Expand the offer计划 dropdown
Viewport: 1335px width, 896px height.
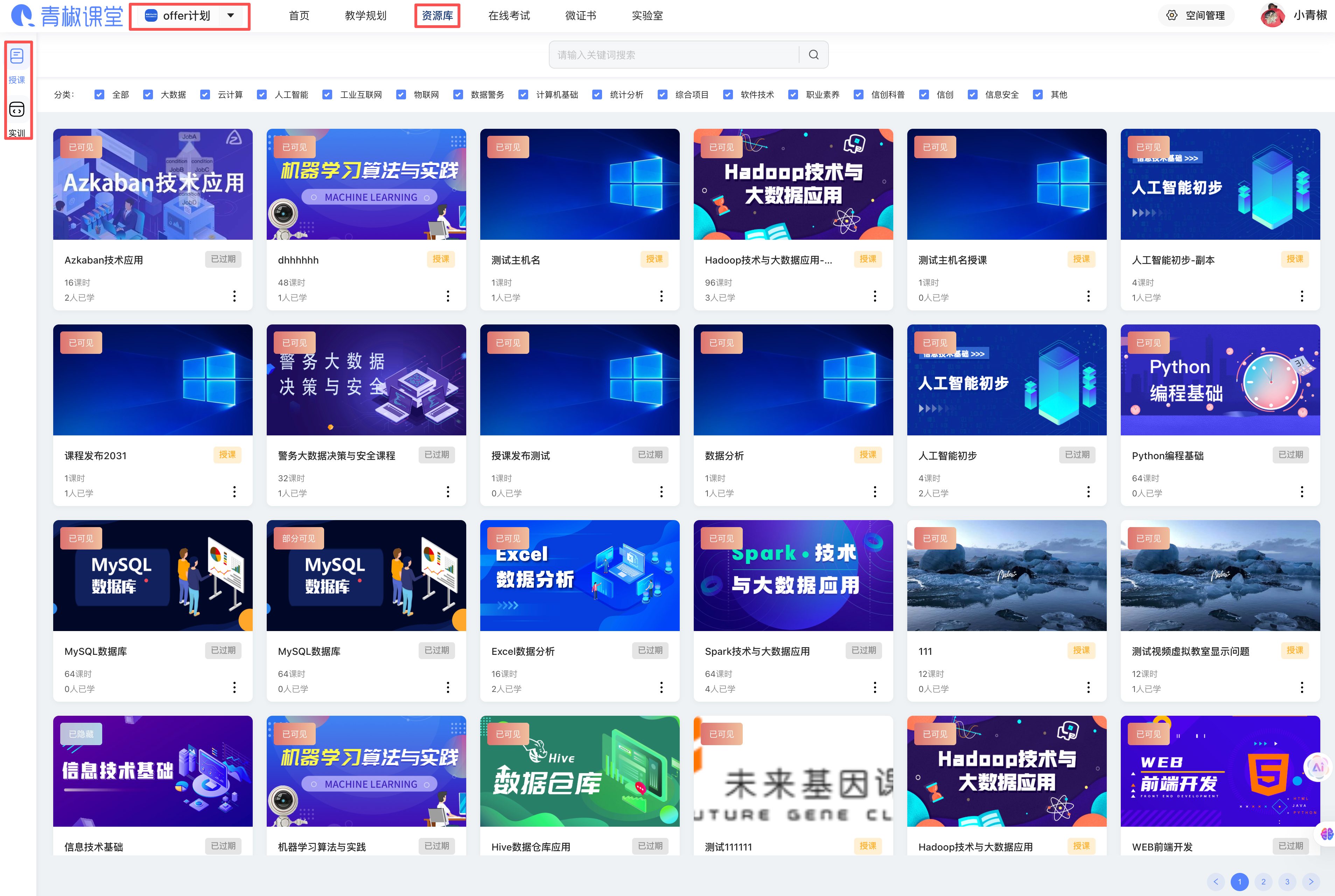[x=230, y=15]
